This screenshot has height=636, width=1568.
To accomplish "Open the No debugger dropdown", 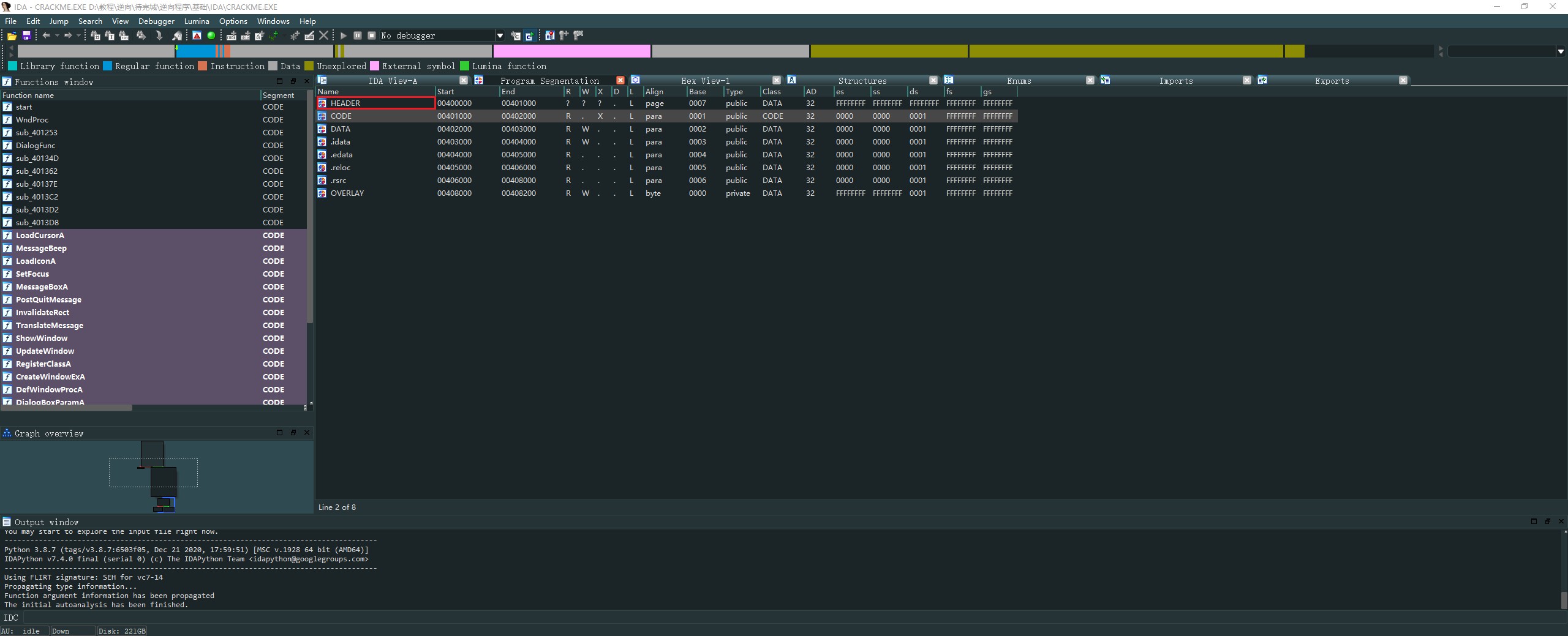I will pos(500,36).
